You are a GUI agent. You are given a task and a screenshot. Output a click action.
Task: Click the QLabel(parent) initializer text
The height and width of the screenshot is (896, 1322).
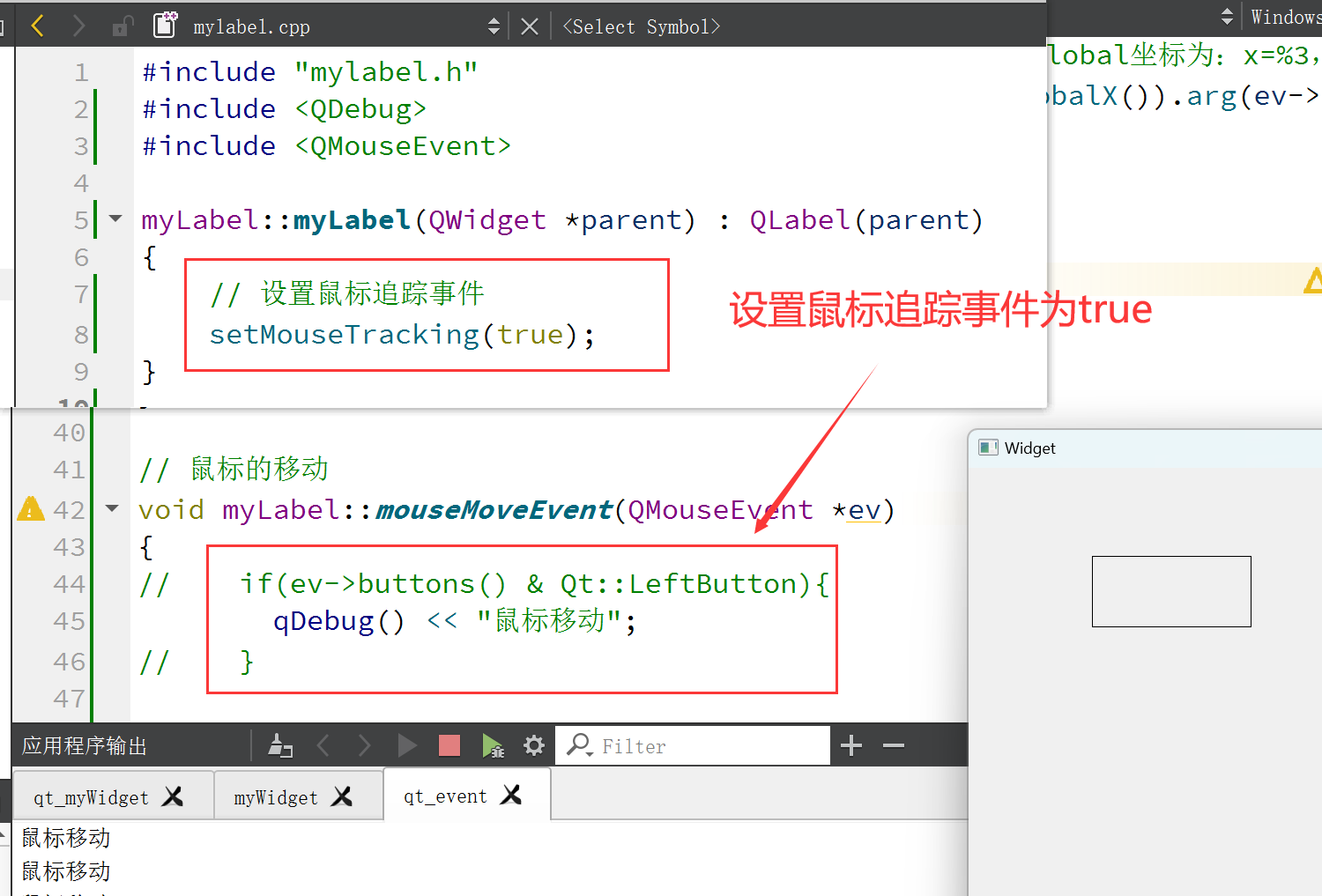pyautogui.click(x=866, y=220)
